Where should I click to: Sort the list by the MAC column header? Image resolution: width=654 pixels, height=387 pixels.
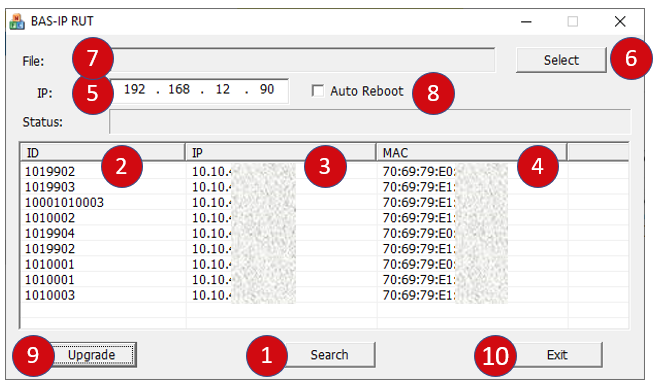(471, 153)
